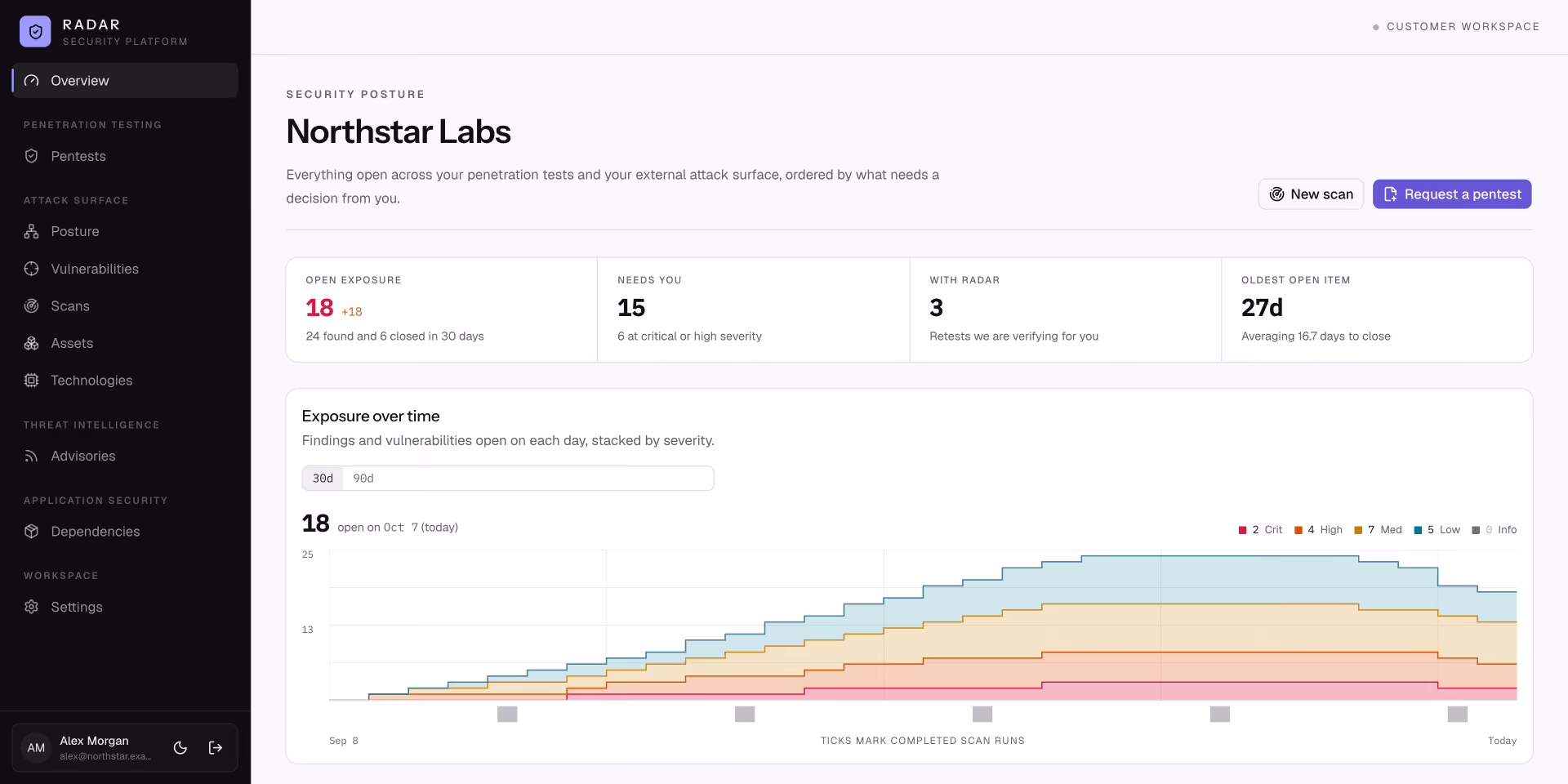
Task: Open Vulnerabilities in the sidebar
Action: click(x=125, y=269)
